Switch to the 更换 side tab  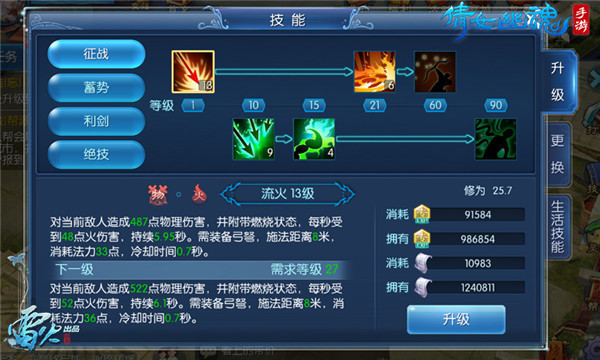pos(558,154)
